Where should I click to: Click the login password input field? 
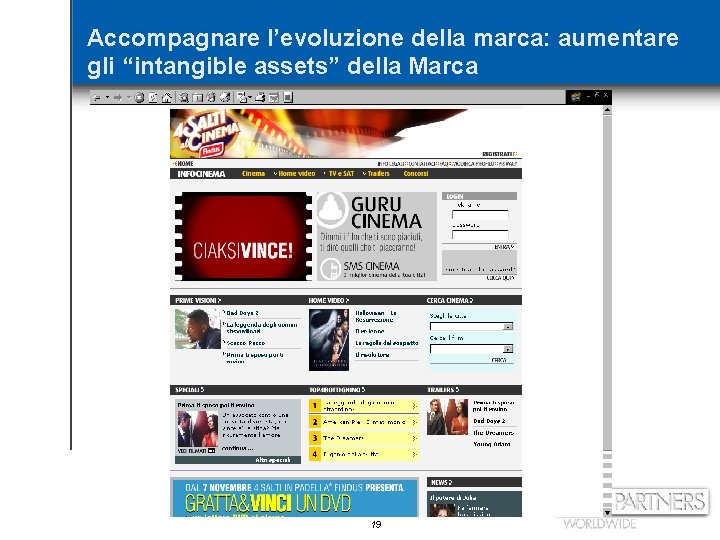coord(480,235)
